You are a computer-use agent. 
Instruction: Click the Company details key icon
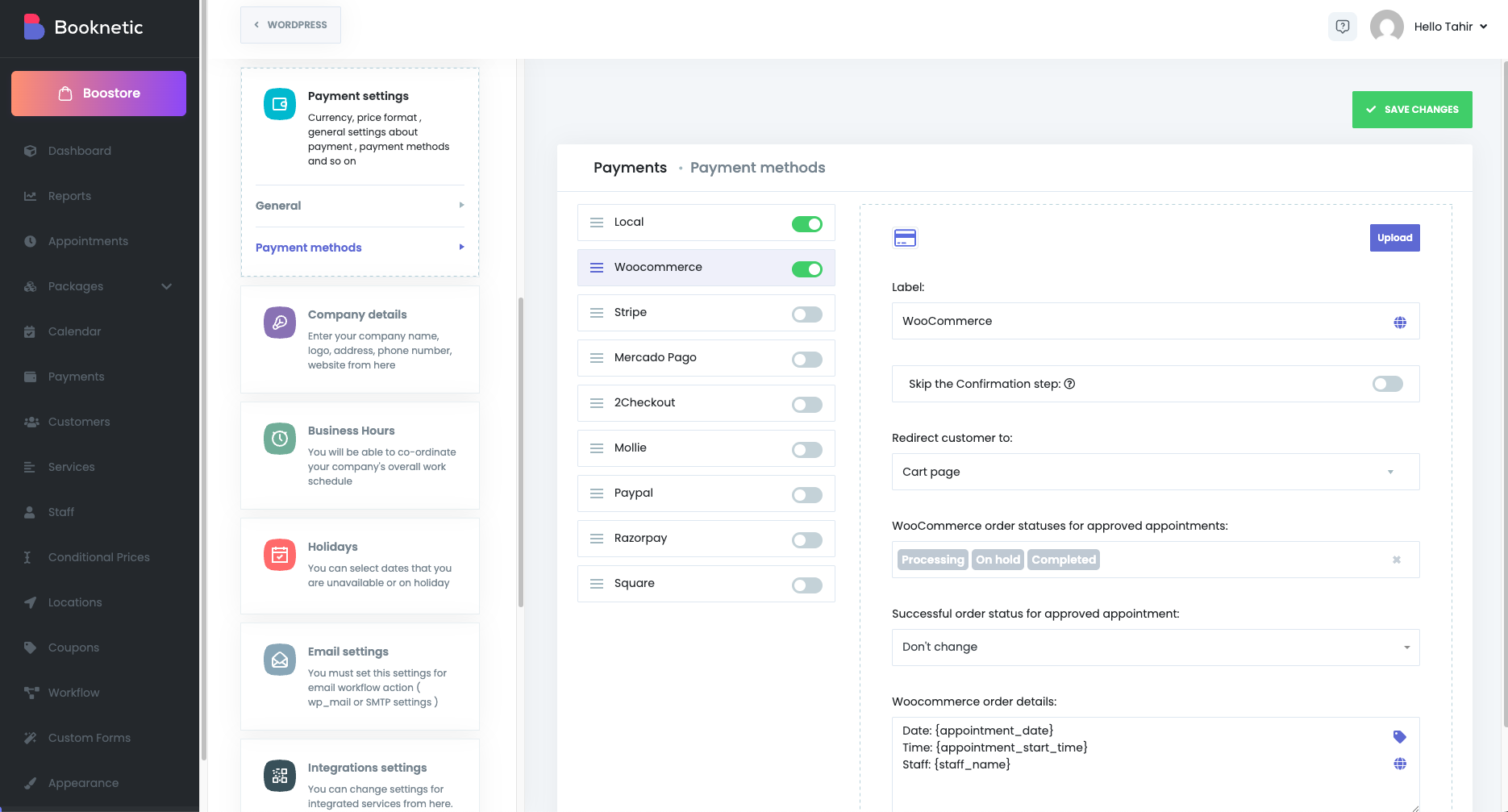coord(280,323)
